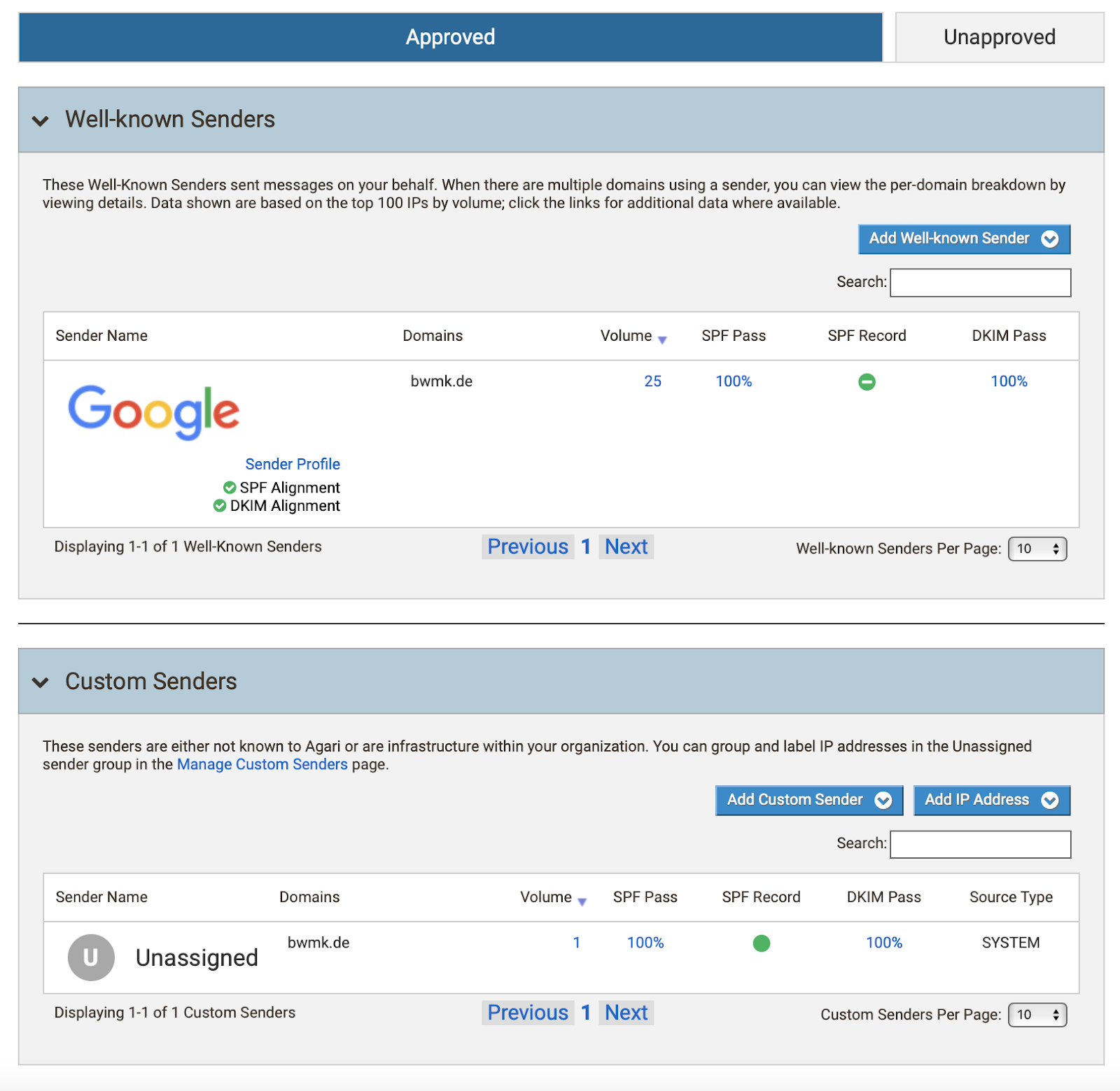Sort Custom Senders by Volume arrow

pyautogui.click(x=582, y=901)
